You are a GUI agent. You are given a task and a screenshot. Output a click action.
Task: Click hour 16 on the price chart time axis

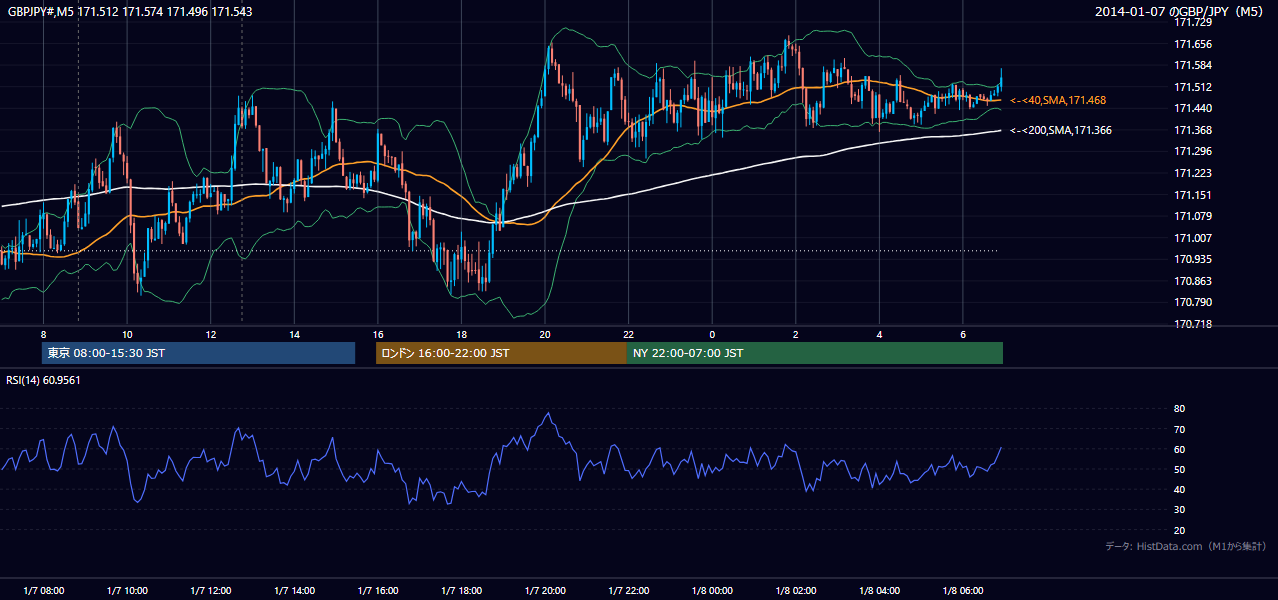378,334
